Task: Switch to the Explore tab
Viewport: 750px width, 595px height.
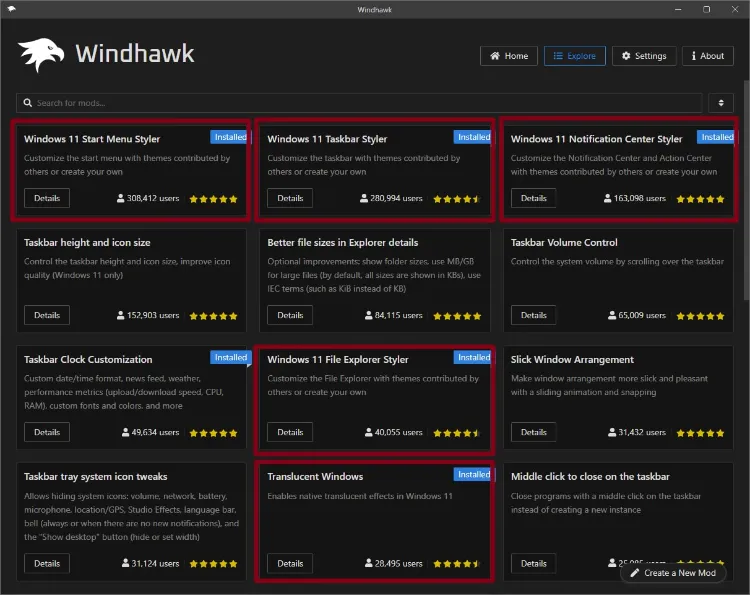Action: tap(574, 56)
